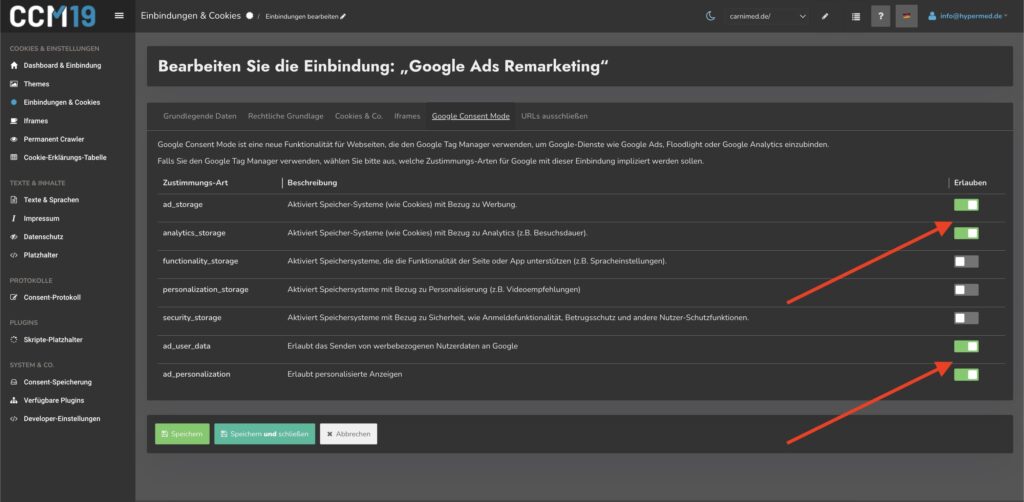The image size is (1024, 502).
Task: Toggle dark mode moon icon
Action: [711, 16]
